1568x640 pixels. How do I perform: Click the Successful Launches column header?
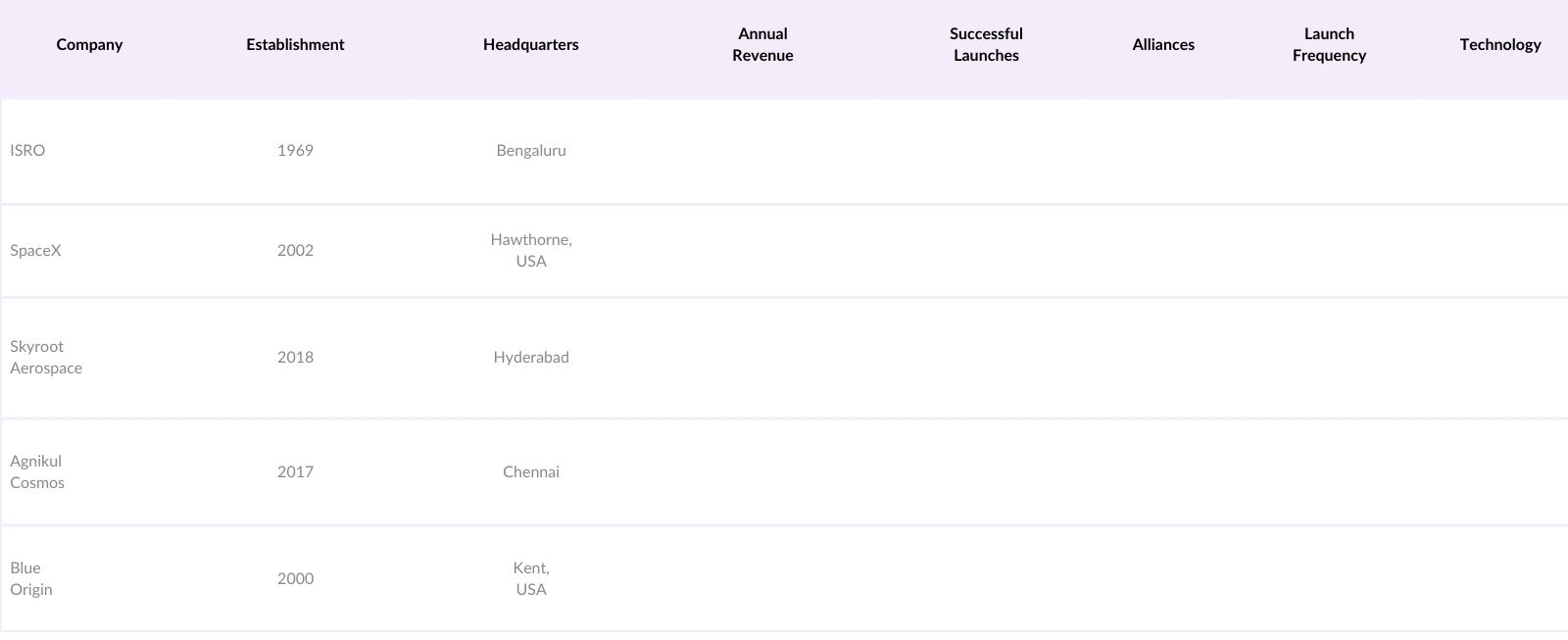(986, 44)
